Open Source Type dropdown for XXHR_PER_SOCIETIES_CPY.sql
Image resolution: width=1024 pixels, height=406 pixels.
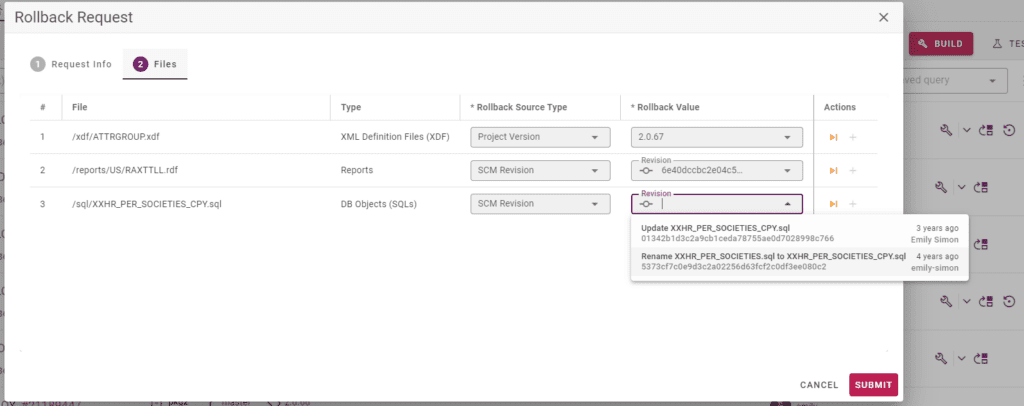(540, 204)
